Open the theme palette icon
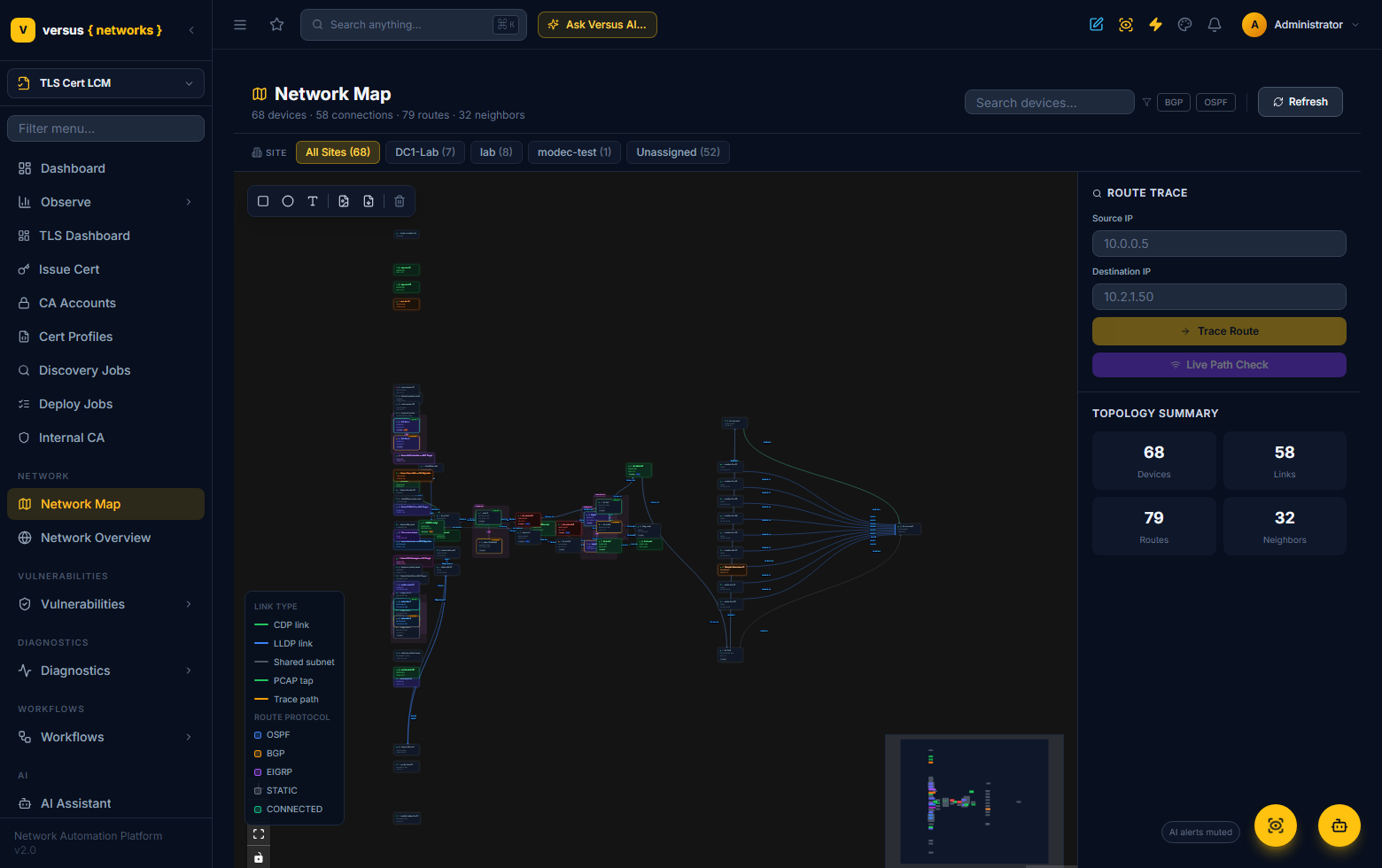Screen dimensions: 1382x868 1185,25
